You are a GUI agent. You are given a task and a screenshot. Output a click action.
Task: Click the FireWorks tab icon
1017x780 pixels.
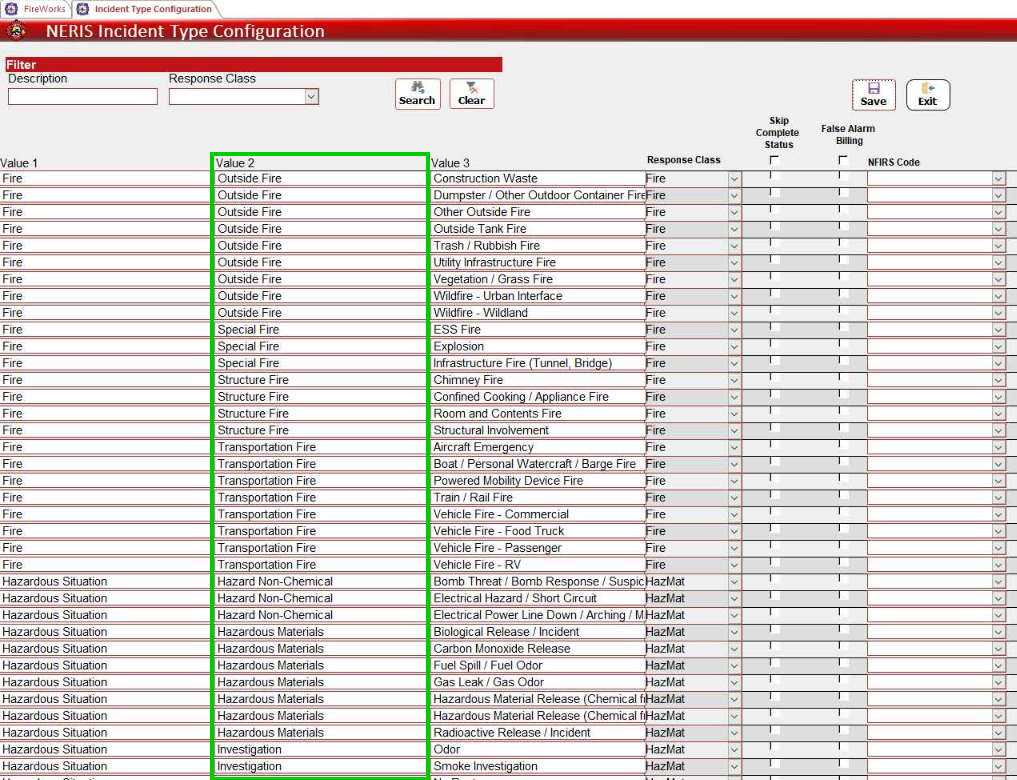coord(11,9)
